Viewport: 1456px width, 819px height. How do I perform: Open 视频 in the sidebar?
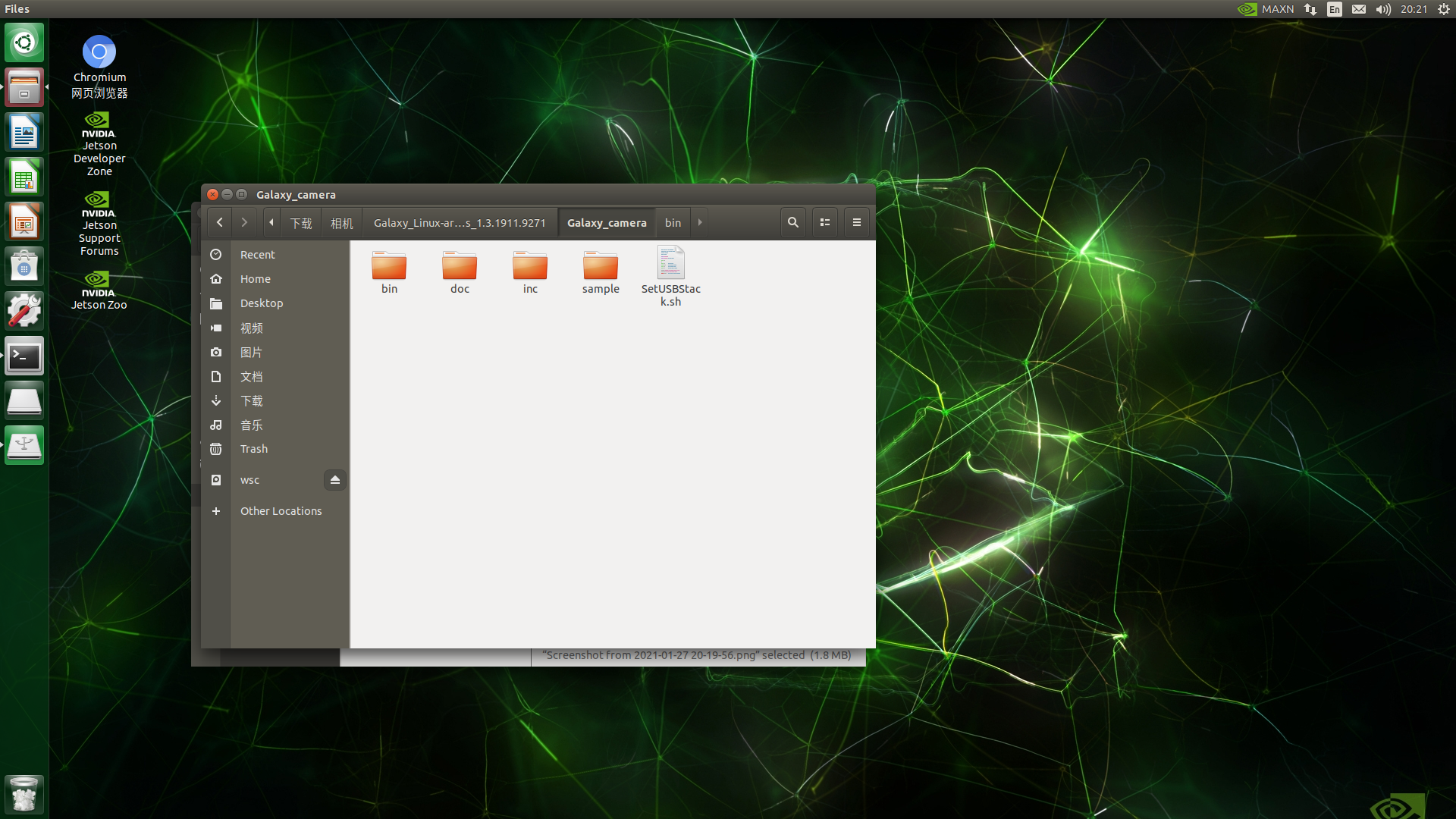pyautogui.click(x=275, y=328)
